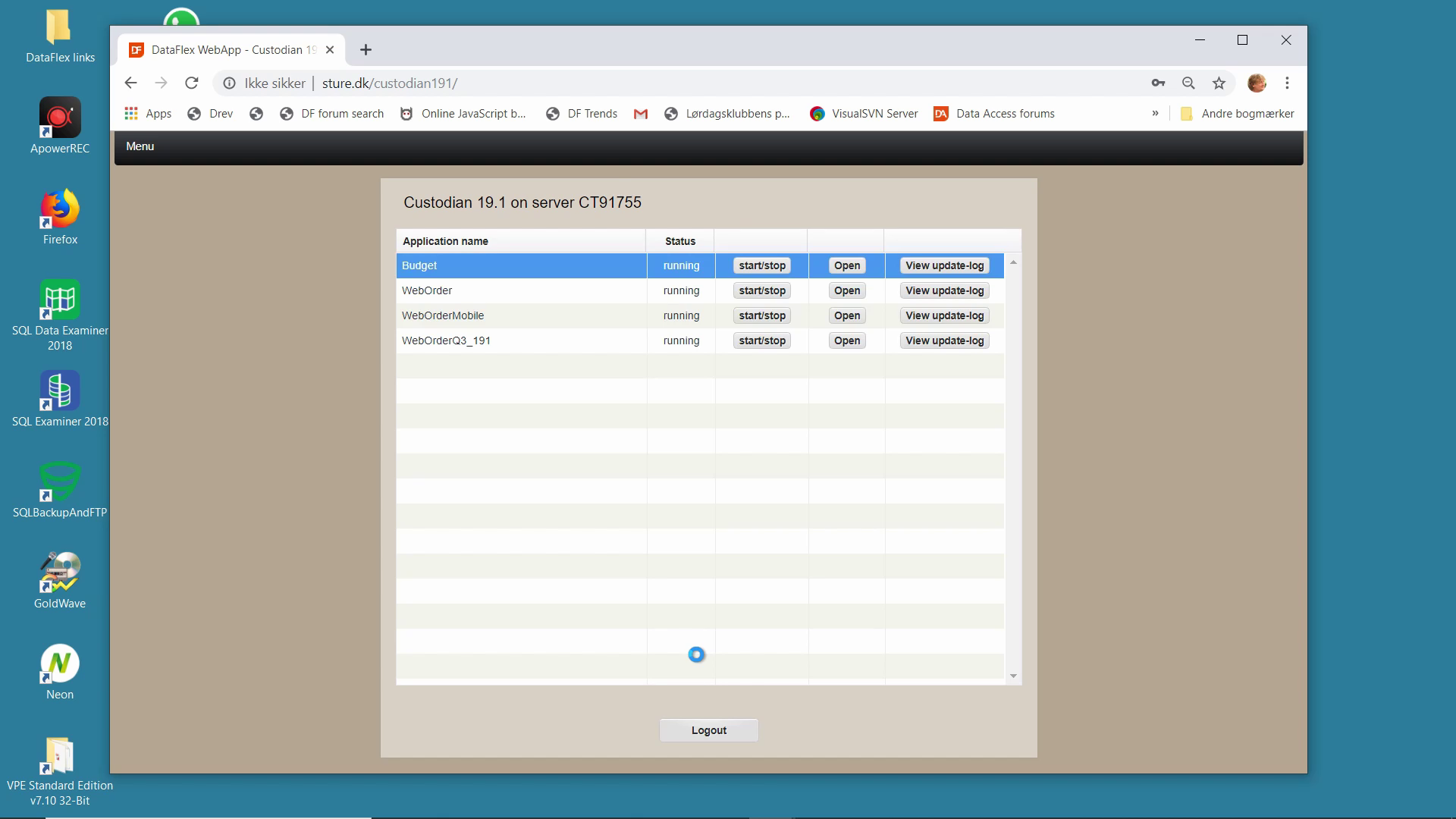Click the Logout button

point(708,730)
